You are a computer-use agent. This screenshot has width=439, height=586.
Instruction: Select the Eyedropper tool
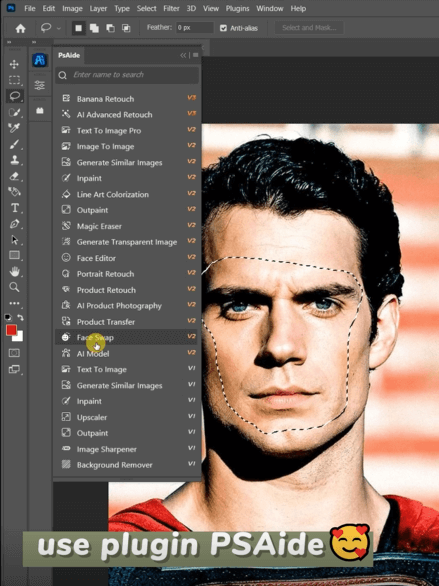tap(14, 128)
